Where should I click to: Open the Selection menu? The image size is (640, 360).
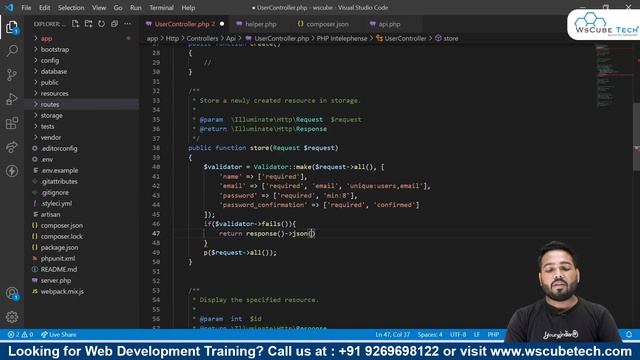click(x=71, y=8)
